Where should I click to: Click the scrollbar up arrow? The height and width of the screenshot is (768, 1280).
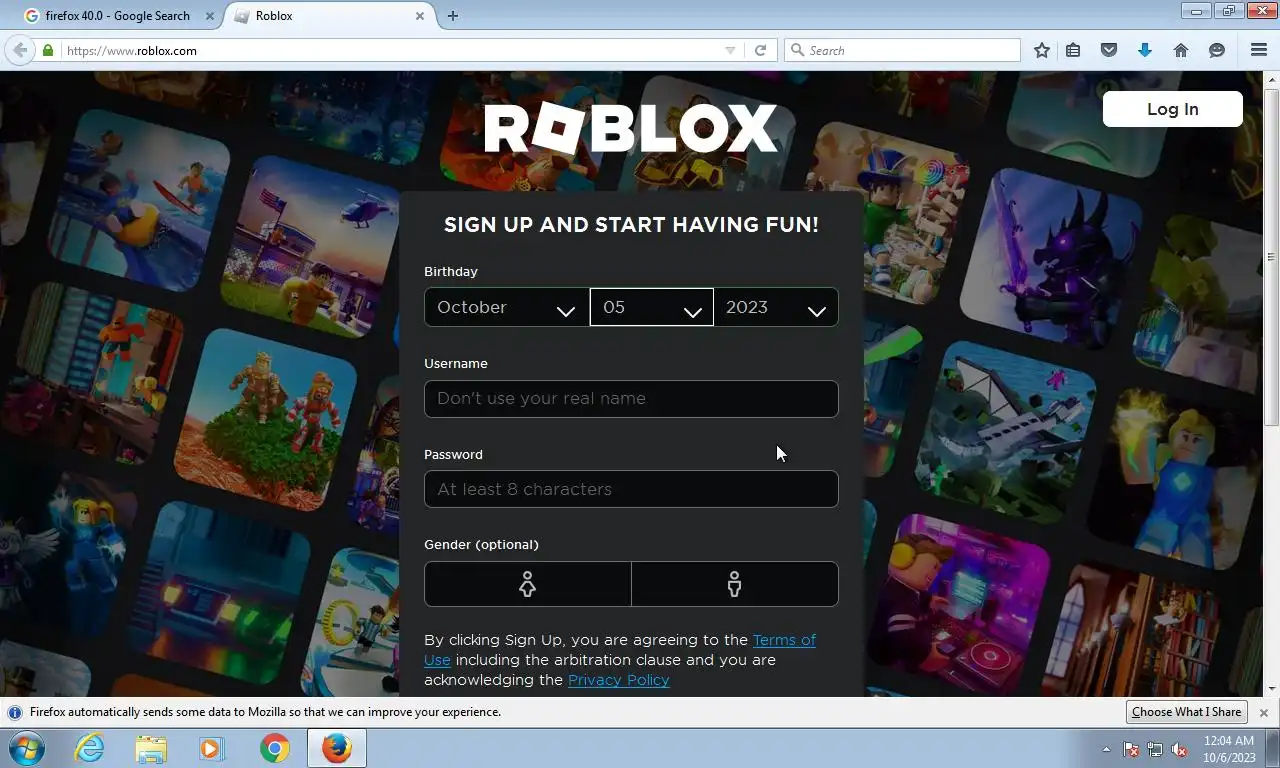coord(1272,79)
